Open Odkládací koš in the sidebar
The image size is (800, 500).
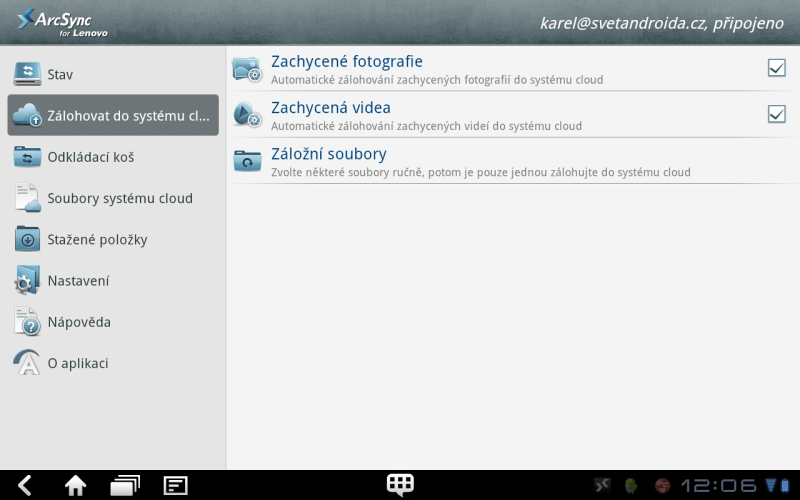tap(113, 157)
